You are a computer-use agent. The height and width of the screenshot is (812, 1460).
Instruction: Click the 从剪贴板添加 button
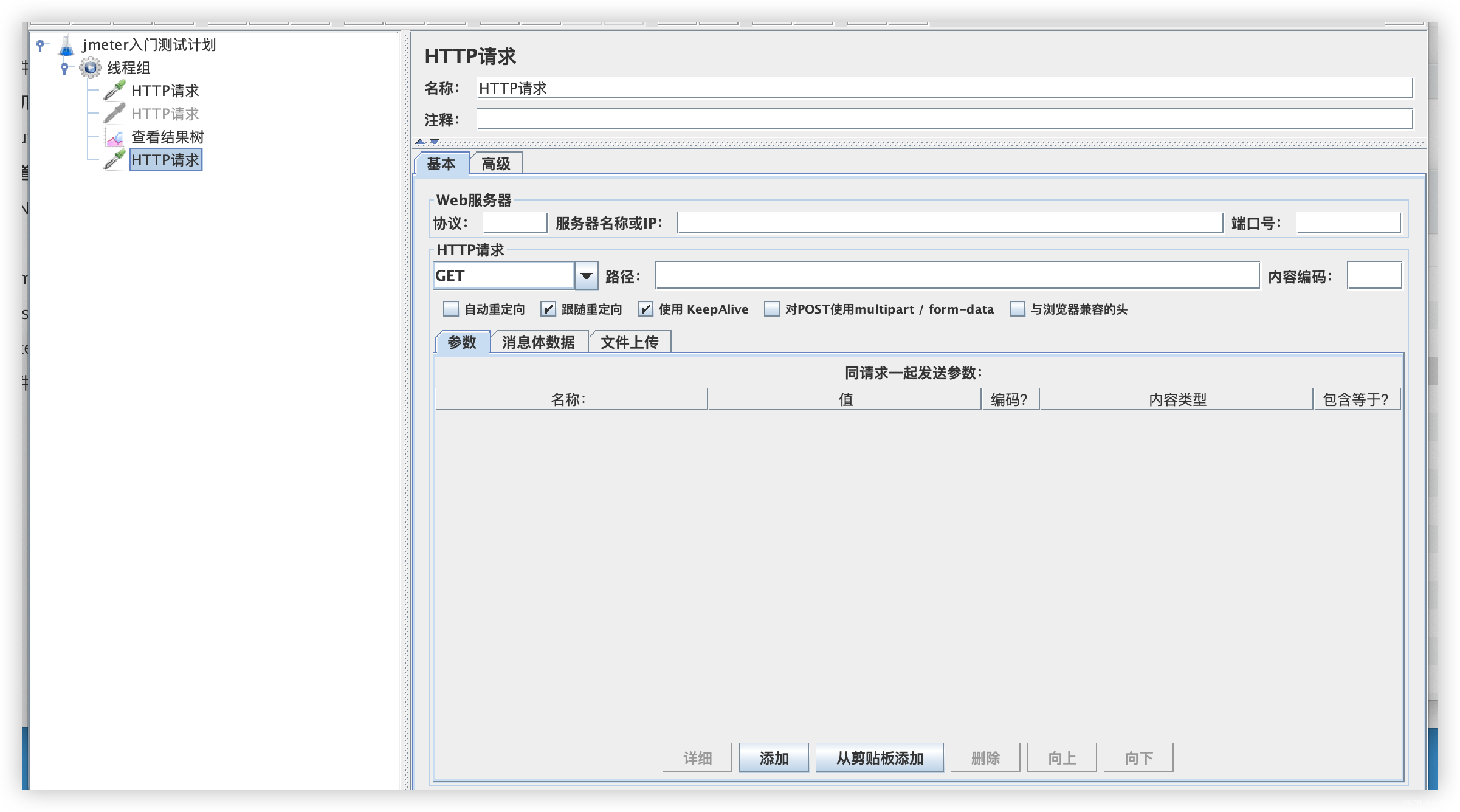coord(880,758)
